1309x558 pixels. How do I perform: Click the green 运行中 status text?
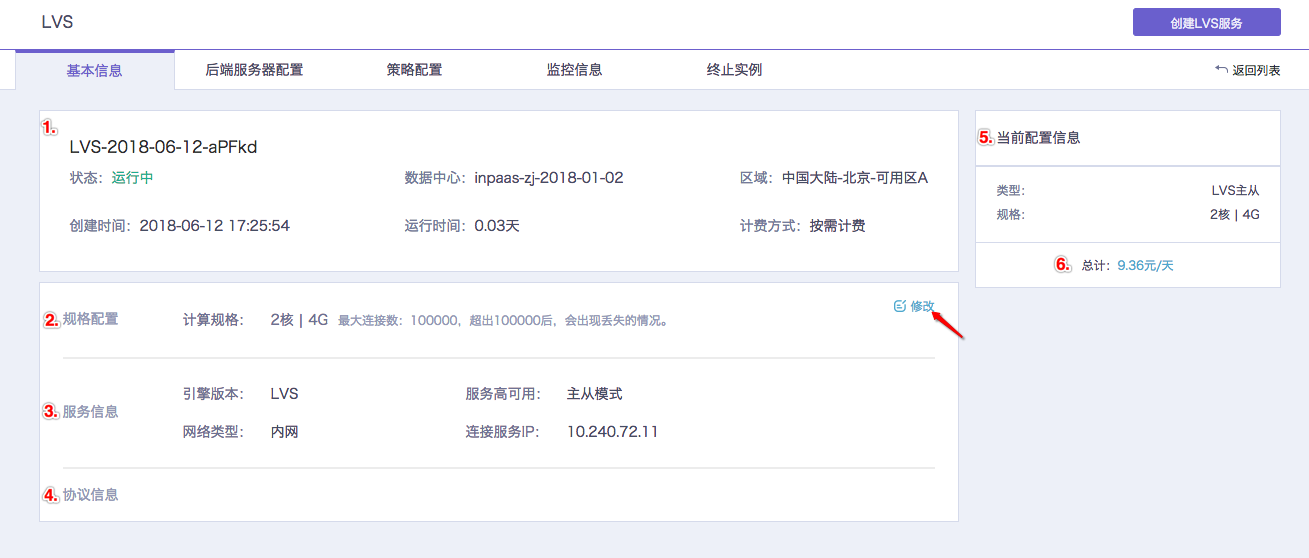132,178
